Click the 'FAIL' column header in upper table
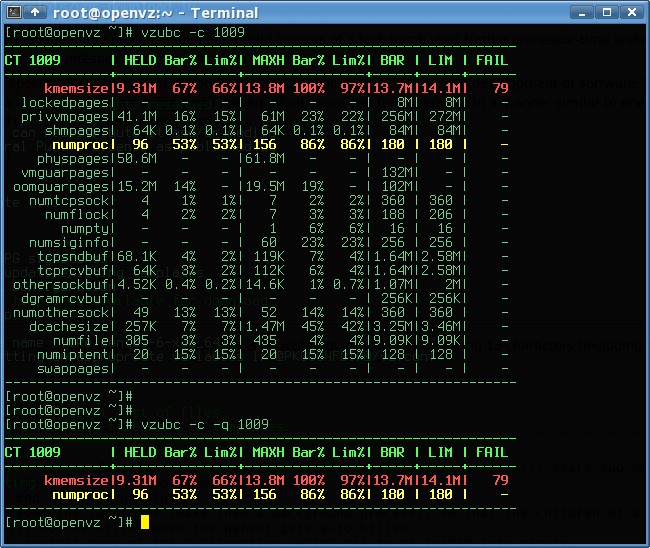The height and width of the screenshot is (548, 650). click(491, 60)
